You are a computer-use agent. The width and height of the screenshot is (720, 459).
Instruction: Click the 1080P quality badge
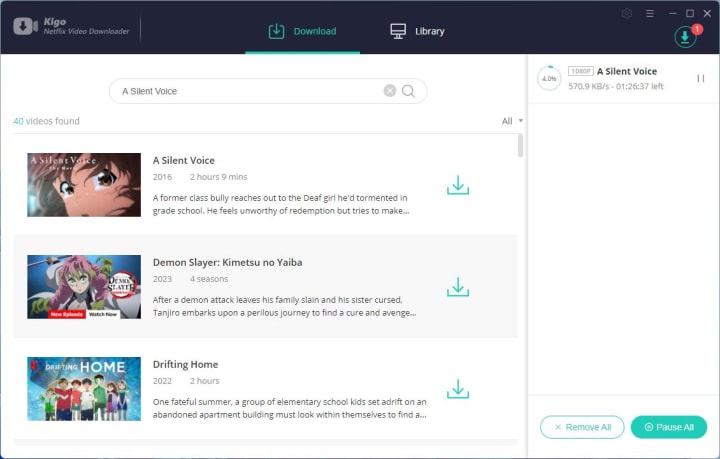[581, 71]
